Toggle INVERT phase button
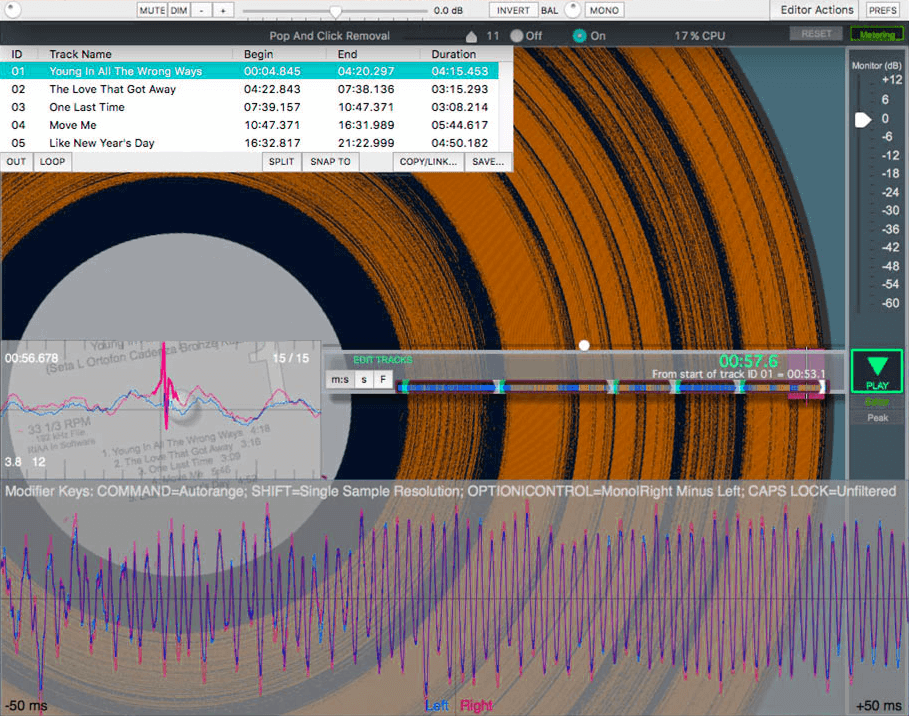Screen dimensions: 909x716 point(513,10)
